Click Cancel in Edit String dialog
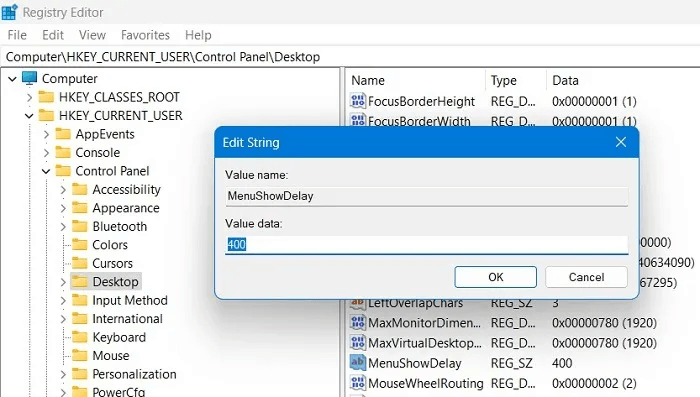 (x=586, y=277)
